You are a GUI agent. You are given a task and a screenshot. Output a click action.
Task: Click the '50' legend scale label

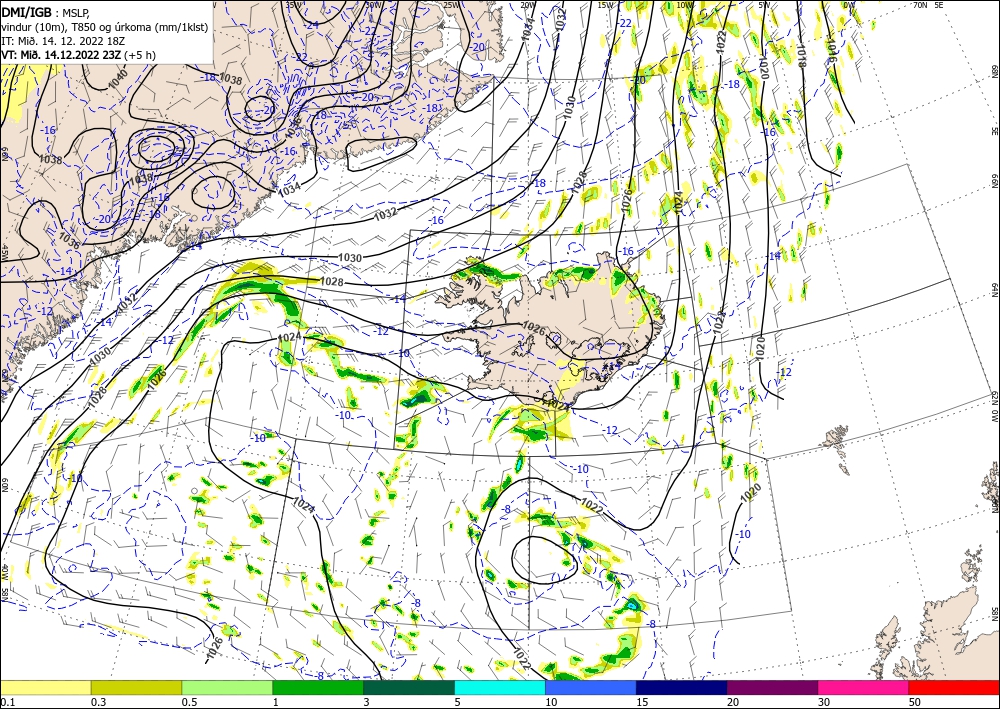point(915,702)
